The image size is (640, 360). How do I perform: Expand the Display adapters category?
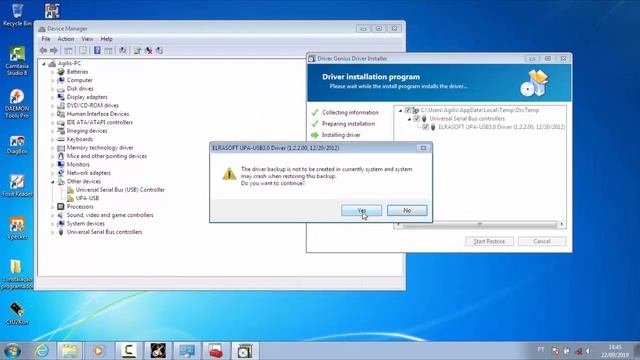[x=53, y=97]
